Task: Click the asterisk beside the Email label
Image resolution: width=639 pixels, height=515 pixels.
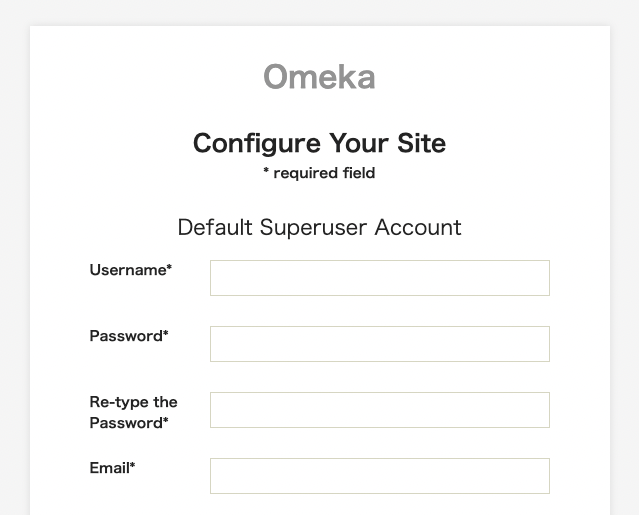Action: pos(132,466)
